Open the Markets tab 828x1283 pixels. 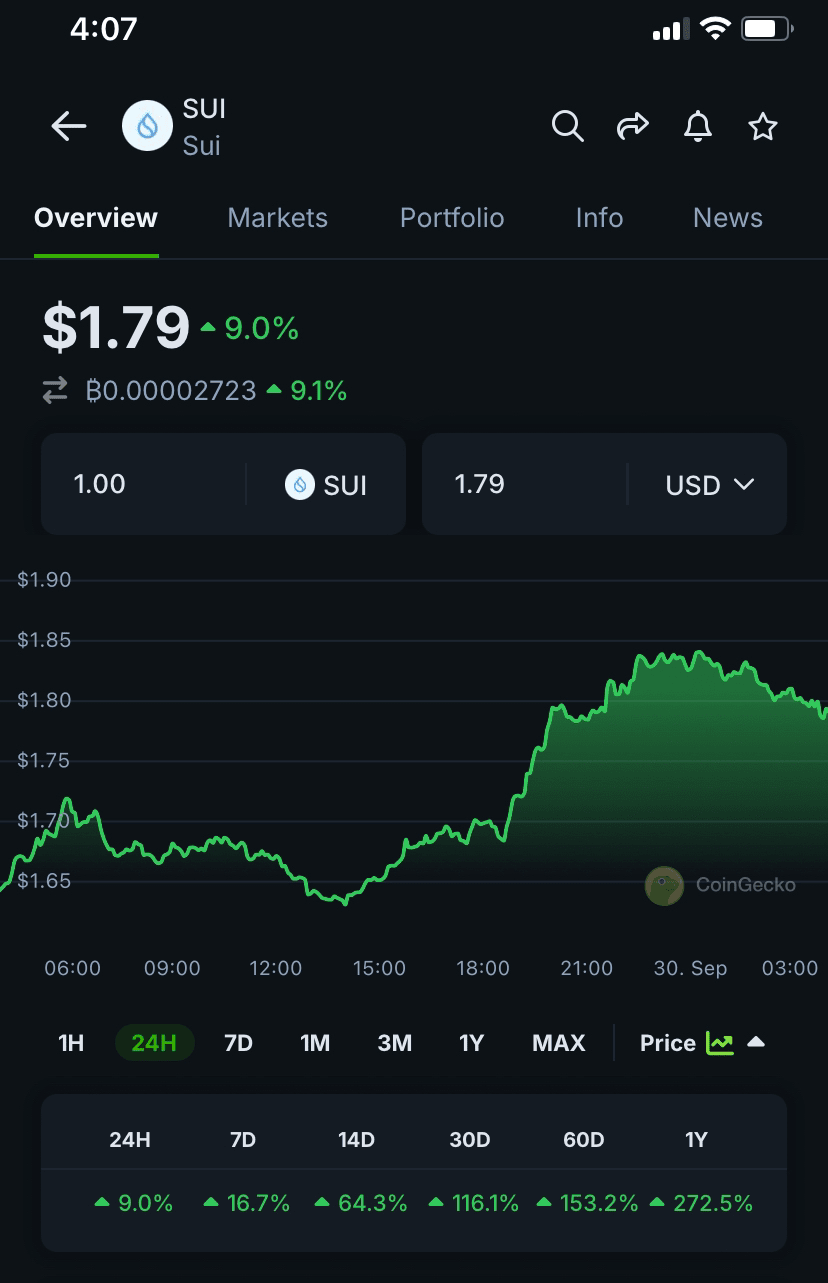[278, 218]
